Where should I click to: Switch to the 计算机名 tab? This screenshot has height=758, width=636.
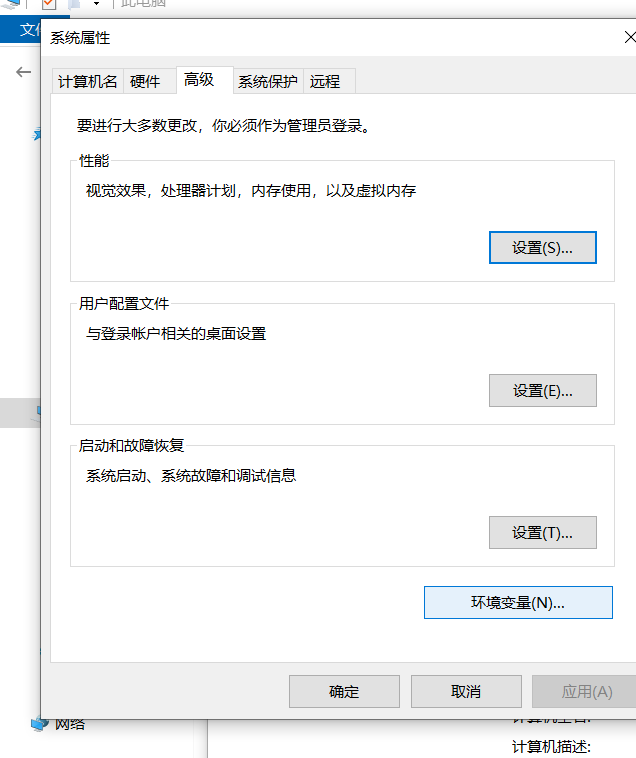pos(87,81)
